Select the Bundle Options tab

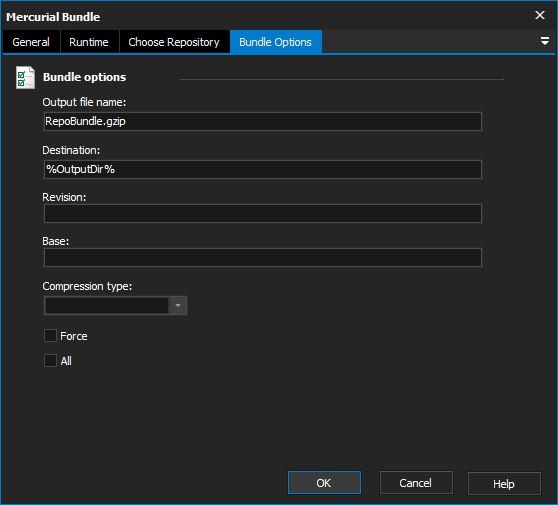275,42
